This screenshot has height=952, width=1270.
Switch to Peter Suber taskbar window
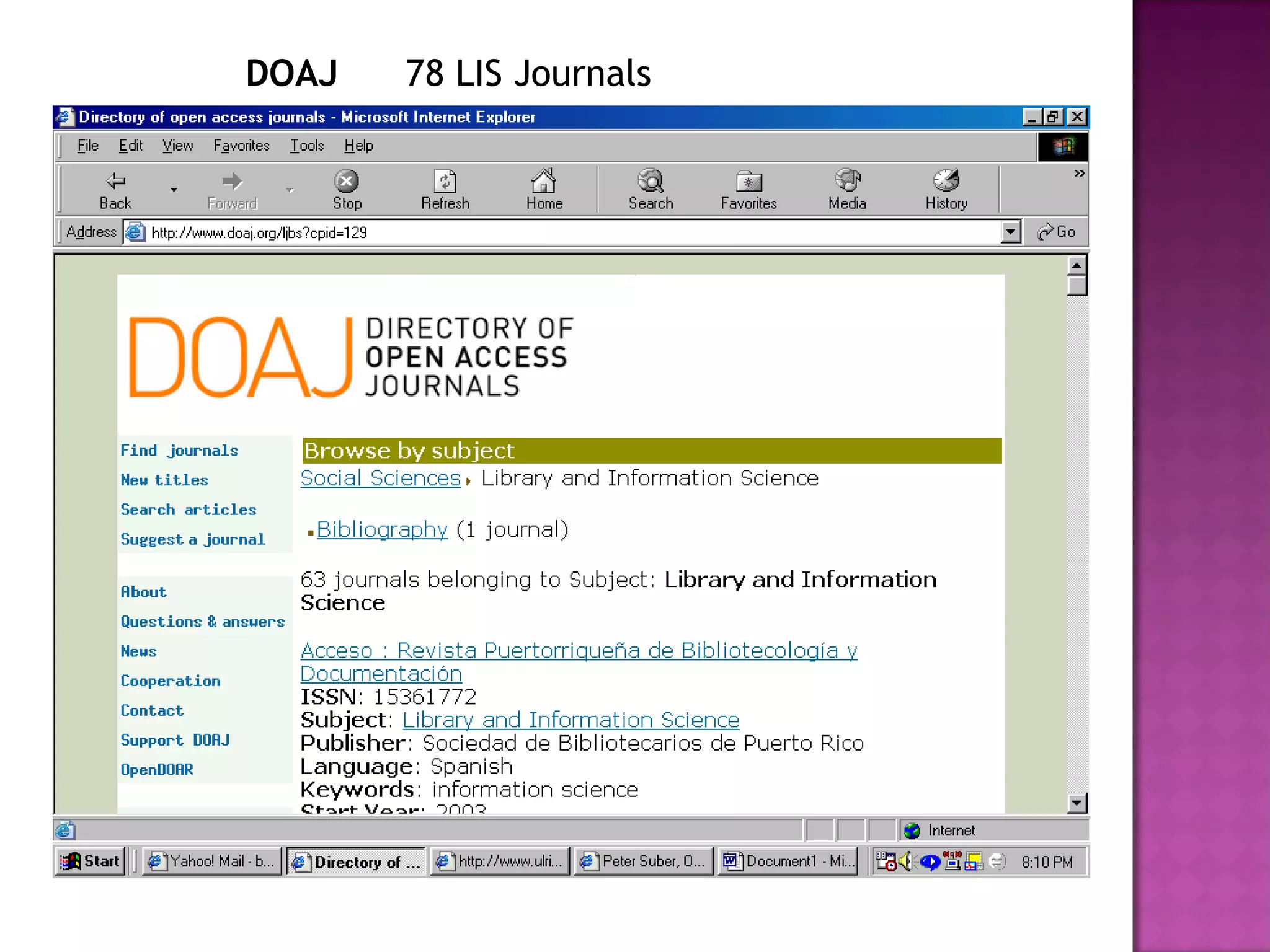[x=644, y=862]
